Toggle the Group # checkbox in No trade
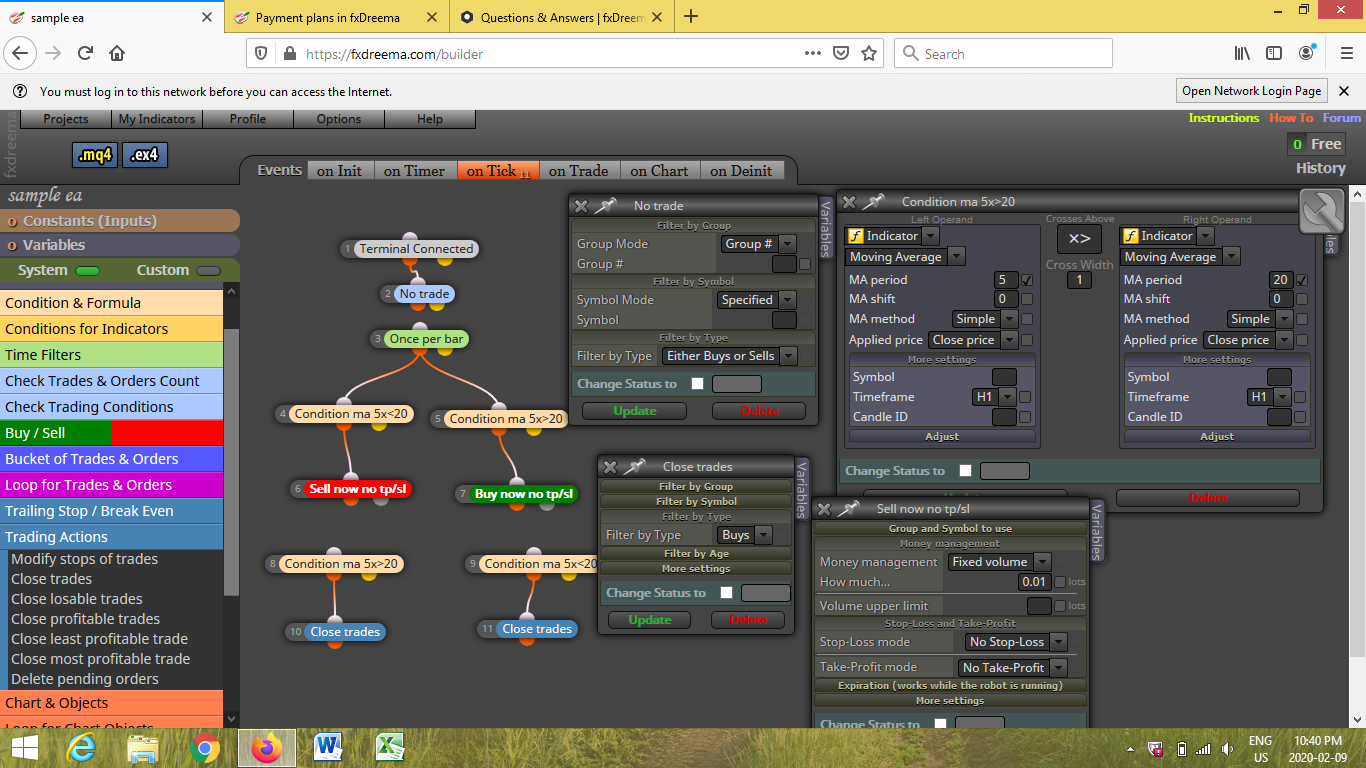The image size is (1366, 768). pos(805,264)
